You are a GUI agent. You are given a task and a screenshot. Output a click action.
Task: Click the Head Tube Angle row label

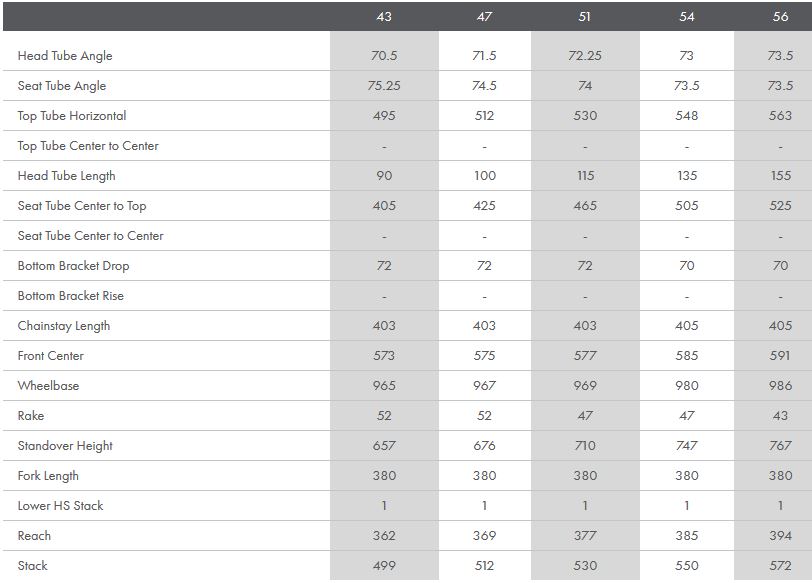pyautogui.click(x=65, y=56)
